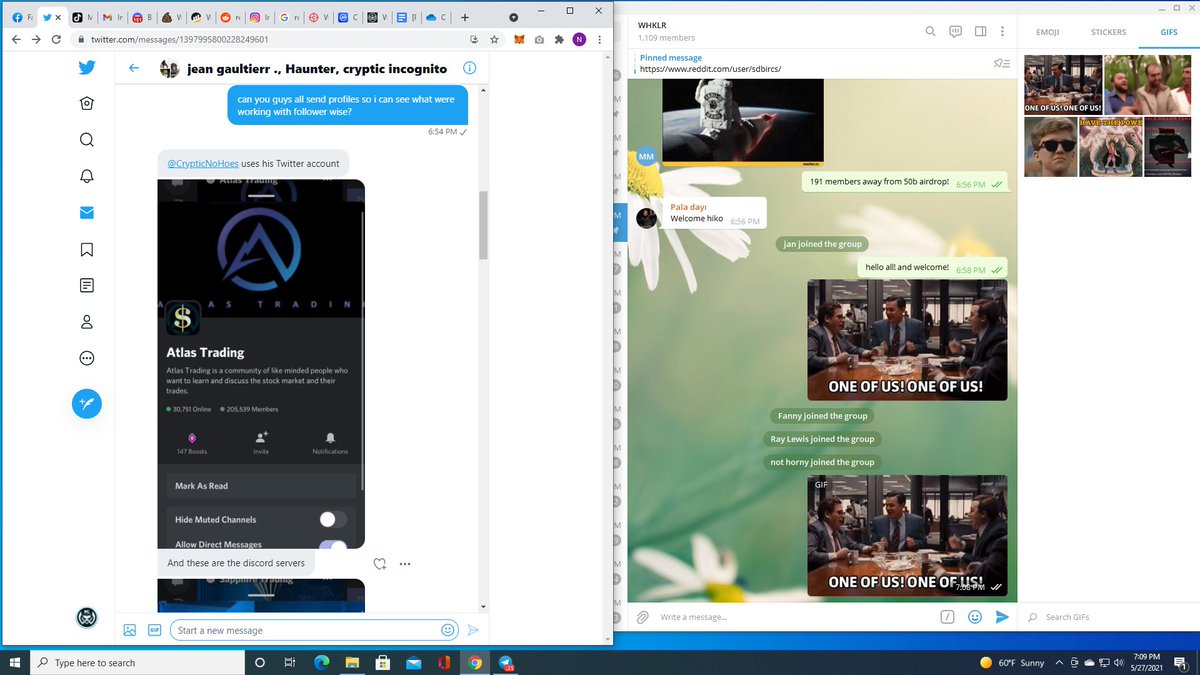1200x675 pixels.
Task: Switch to STICKERS tab in Telegram panel
Action: [x=1108, y=32]
